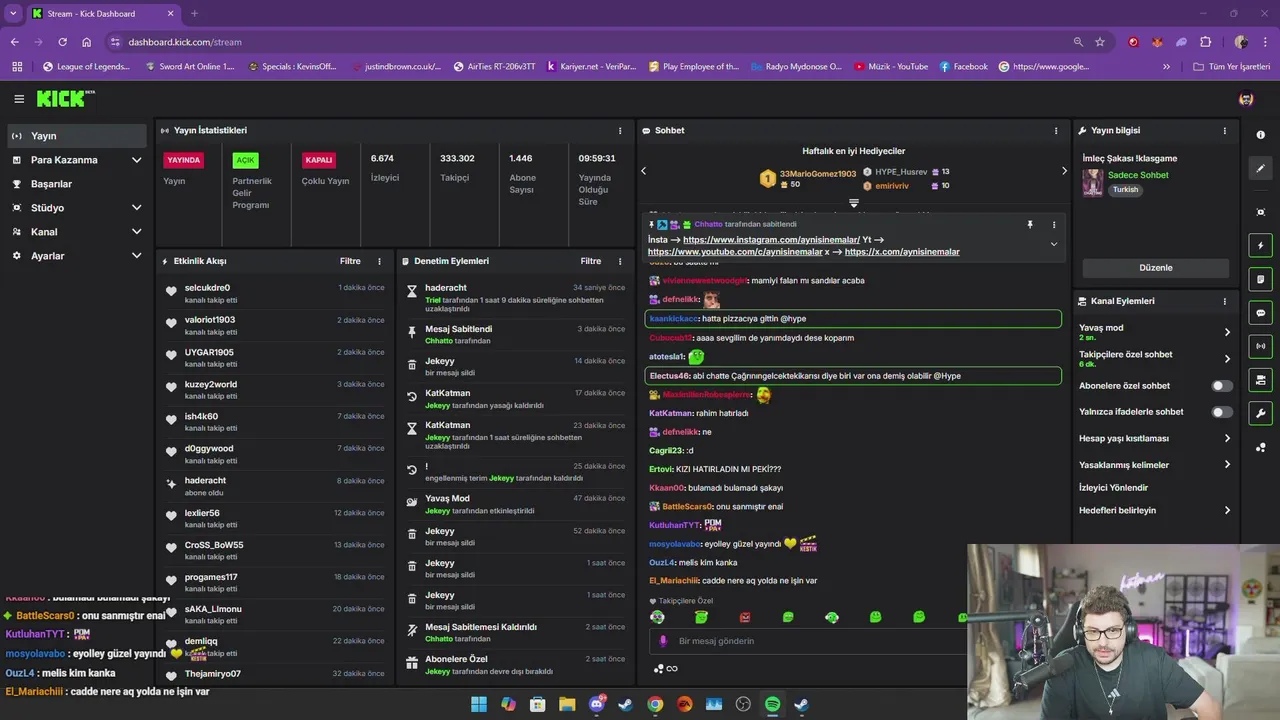Open the YouTube link in pinned message
1280x720 pixels.
pos(735,252)
